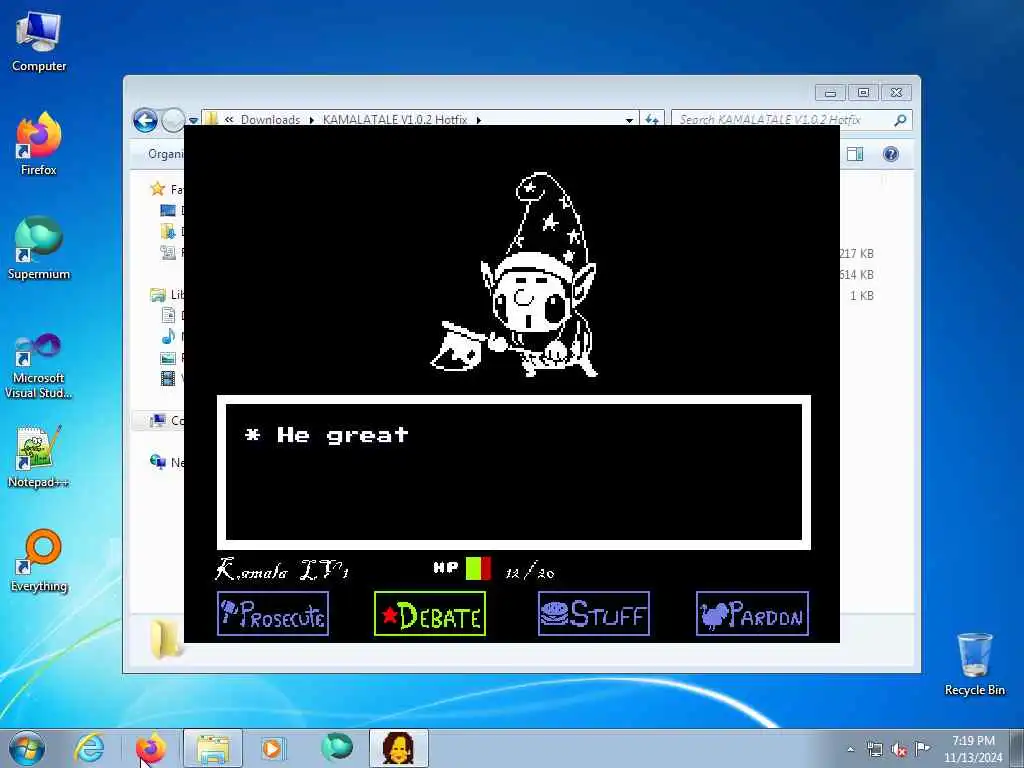Open Supermium desktop shortcut

(x=39, y=249)
